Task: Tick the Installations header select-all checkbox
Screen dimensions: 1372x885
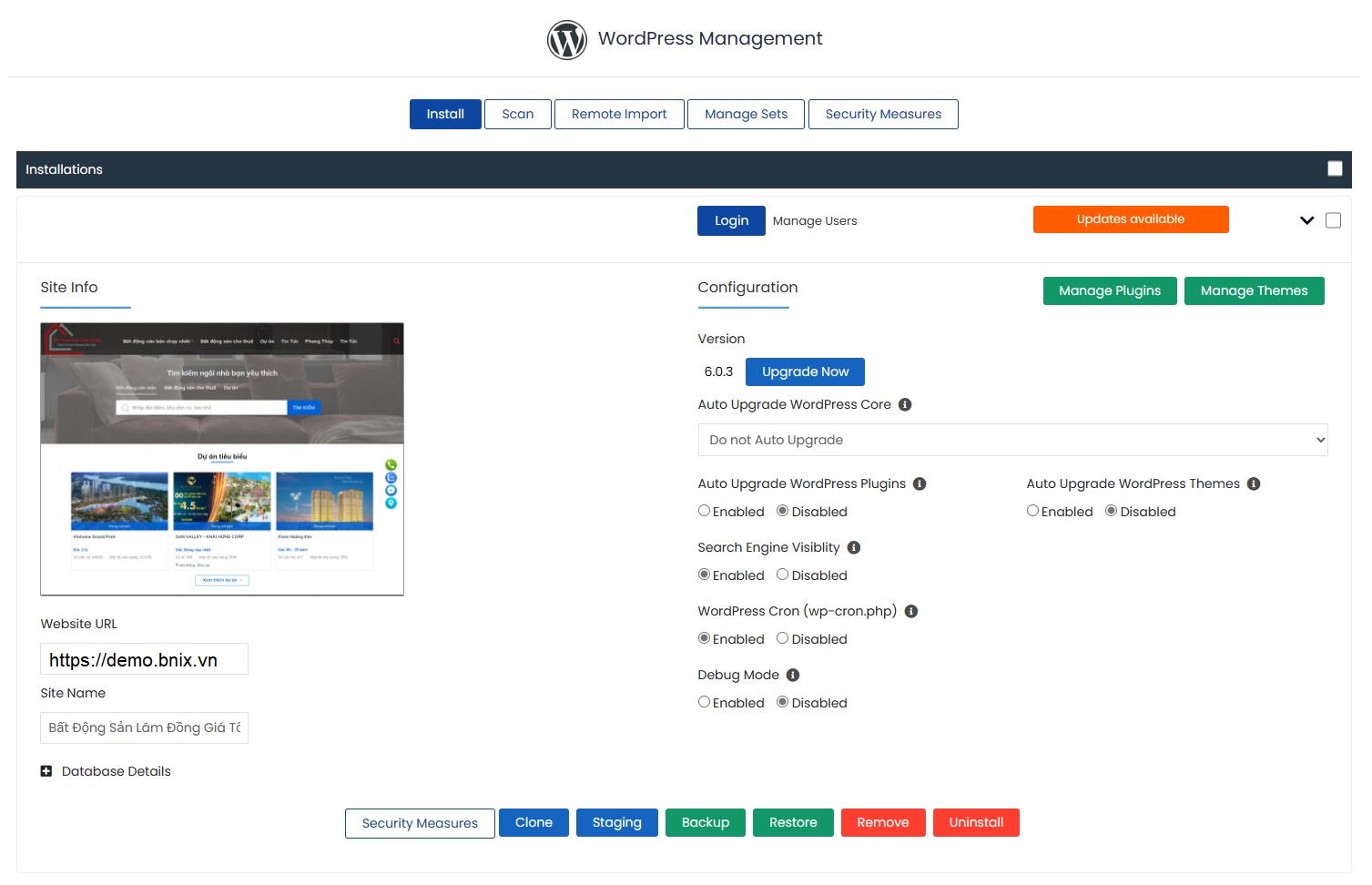Action: 1335,168
